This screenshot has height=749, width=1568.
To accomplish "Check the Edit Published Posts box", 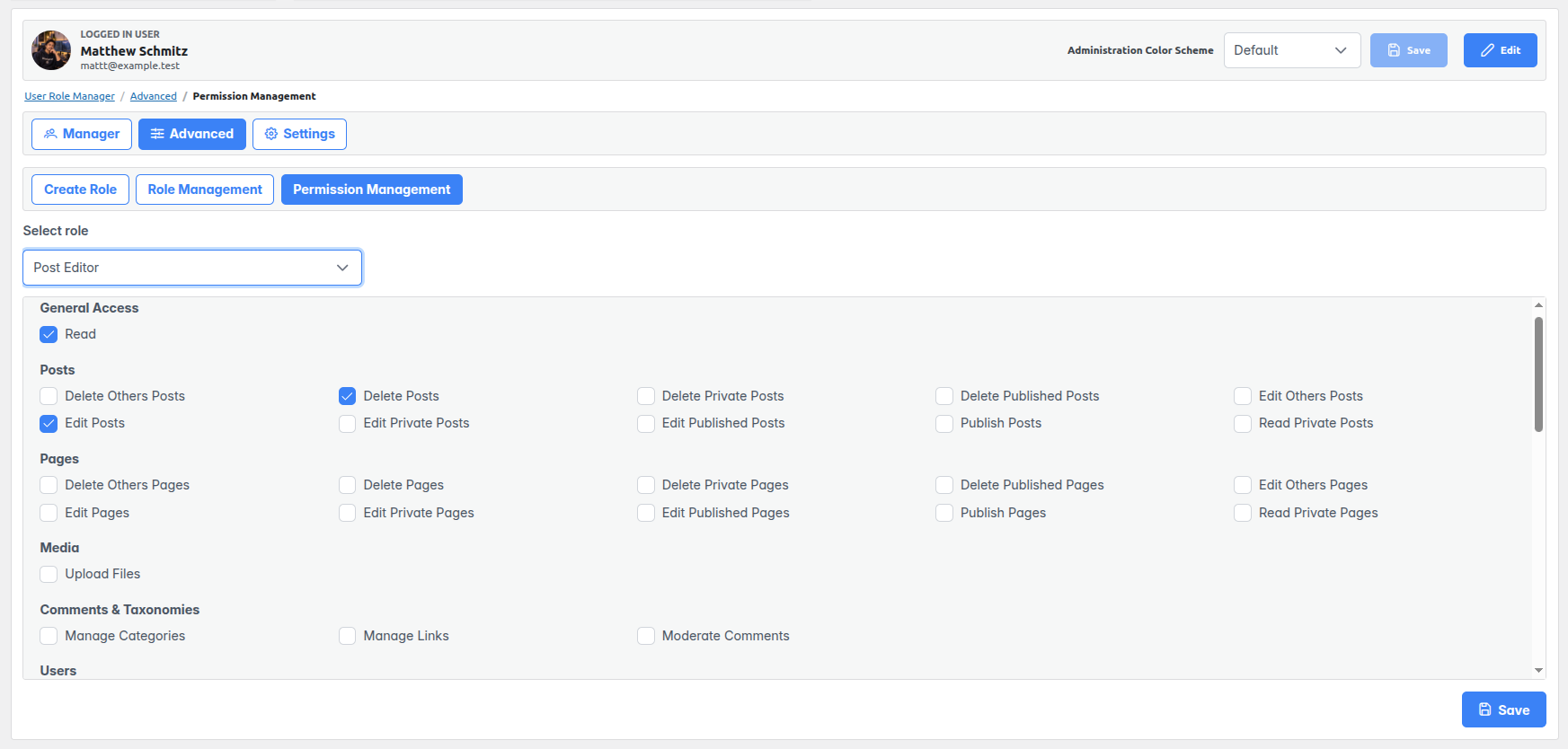I will pos(645,423).
